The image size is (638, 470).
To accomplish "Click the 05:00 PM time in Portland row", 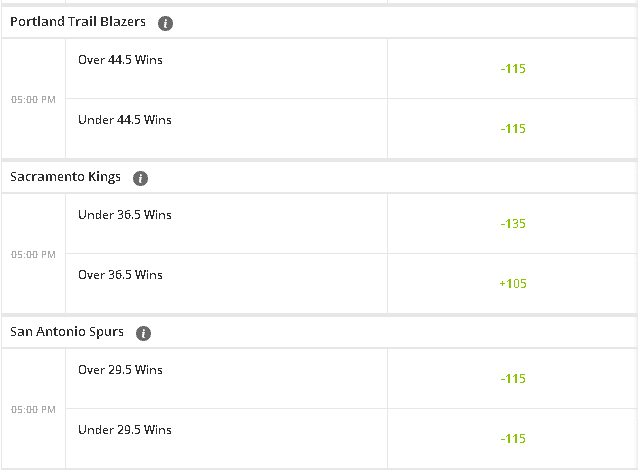I will point(33,100).
